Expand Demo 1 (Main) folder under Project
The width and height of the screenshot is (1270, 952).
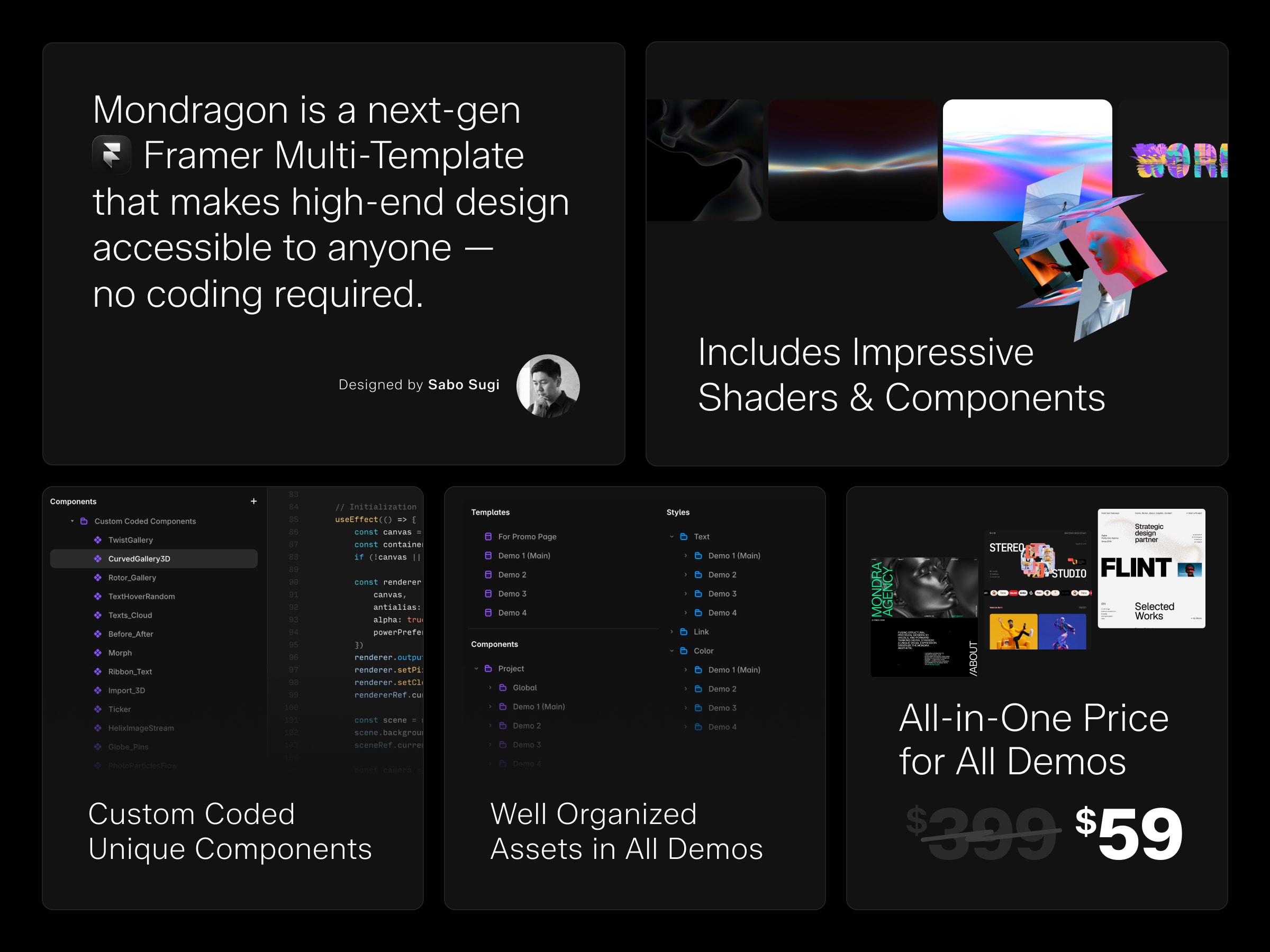point(491,707)
